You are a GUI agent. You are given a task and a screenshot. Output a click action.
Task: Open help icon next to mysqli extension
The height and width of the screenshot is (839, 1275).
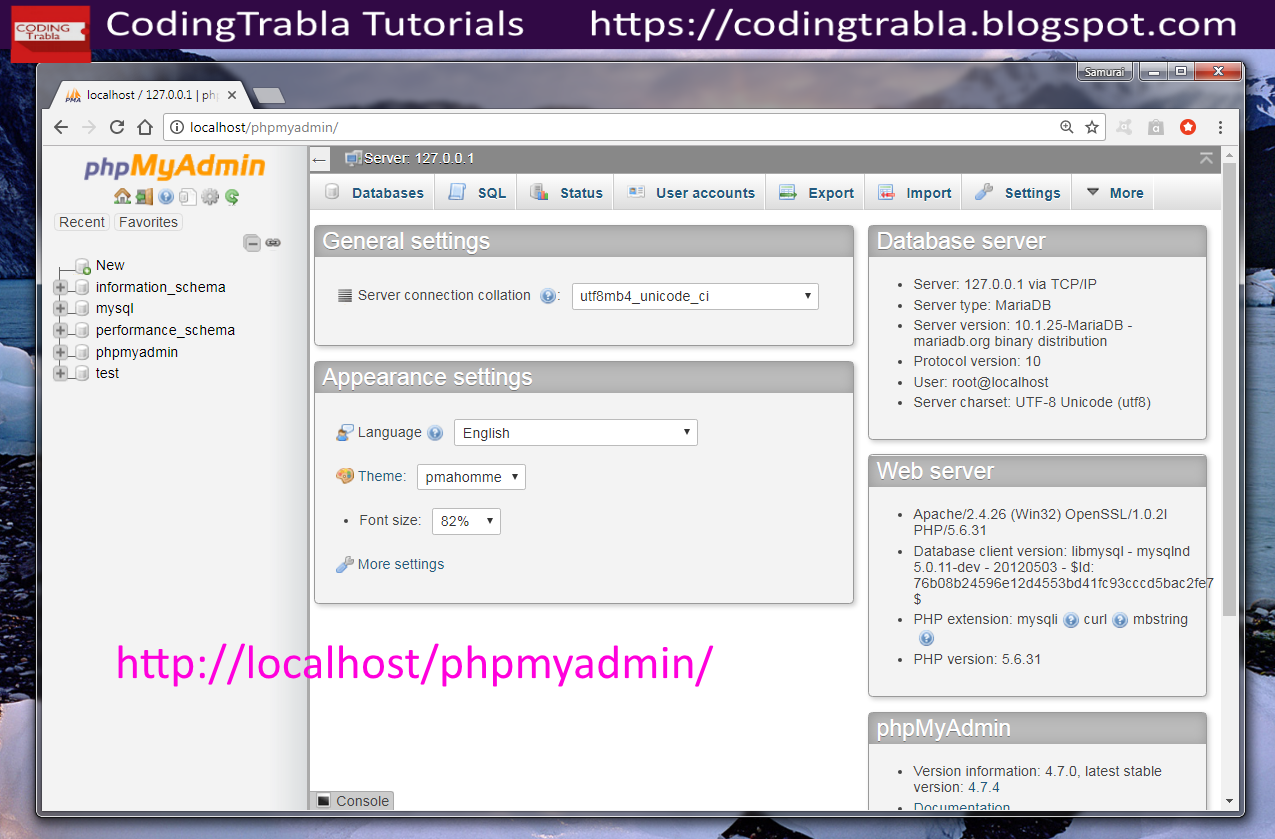(x=1071, y=620)
